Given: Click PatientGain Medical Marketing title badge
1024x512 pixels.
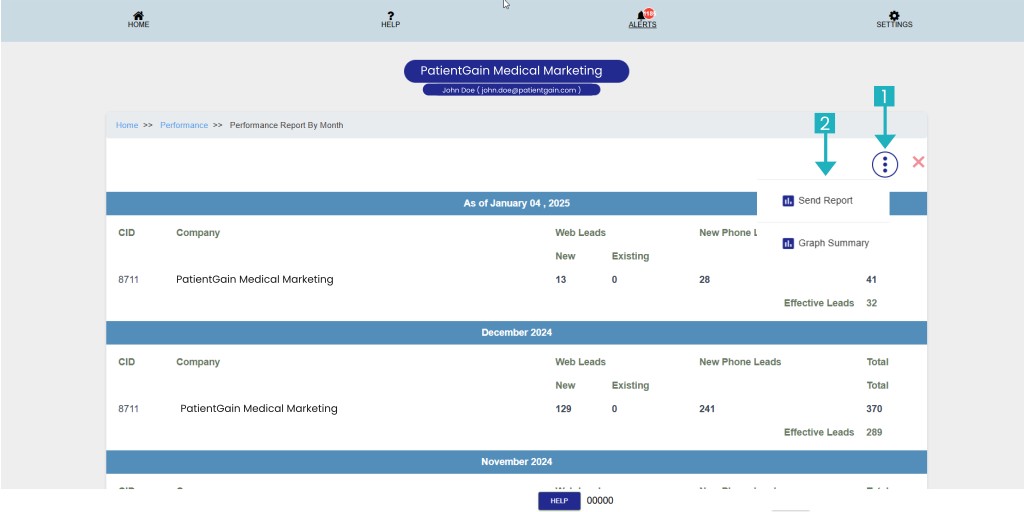Looking at the screenshot, I should click(516, 71).
